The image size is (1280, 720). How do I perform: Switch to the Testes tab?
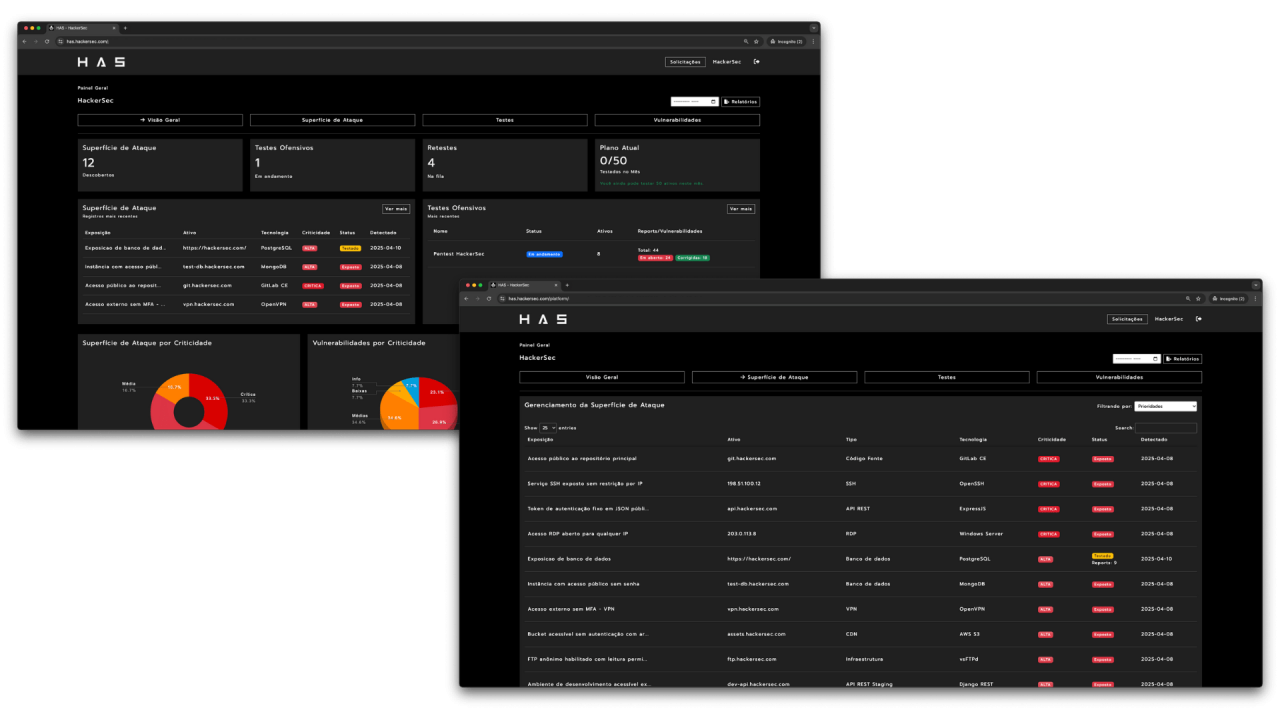click(946, 377)
